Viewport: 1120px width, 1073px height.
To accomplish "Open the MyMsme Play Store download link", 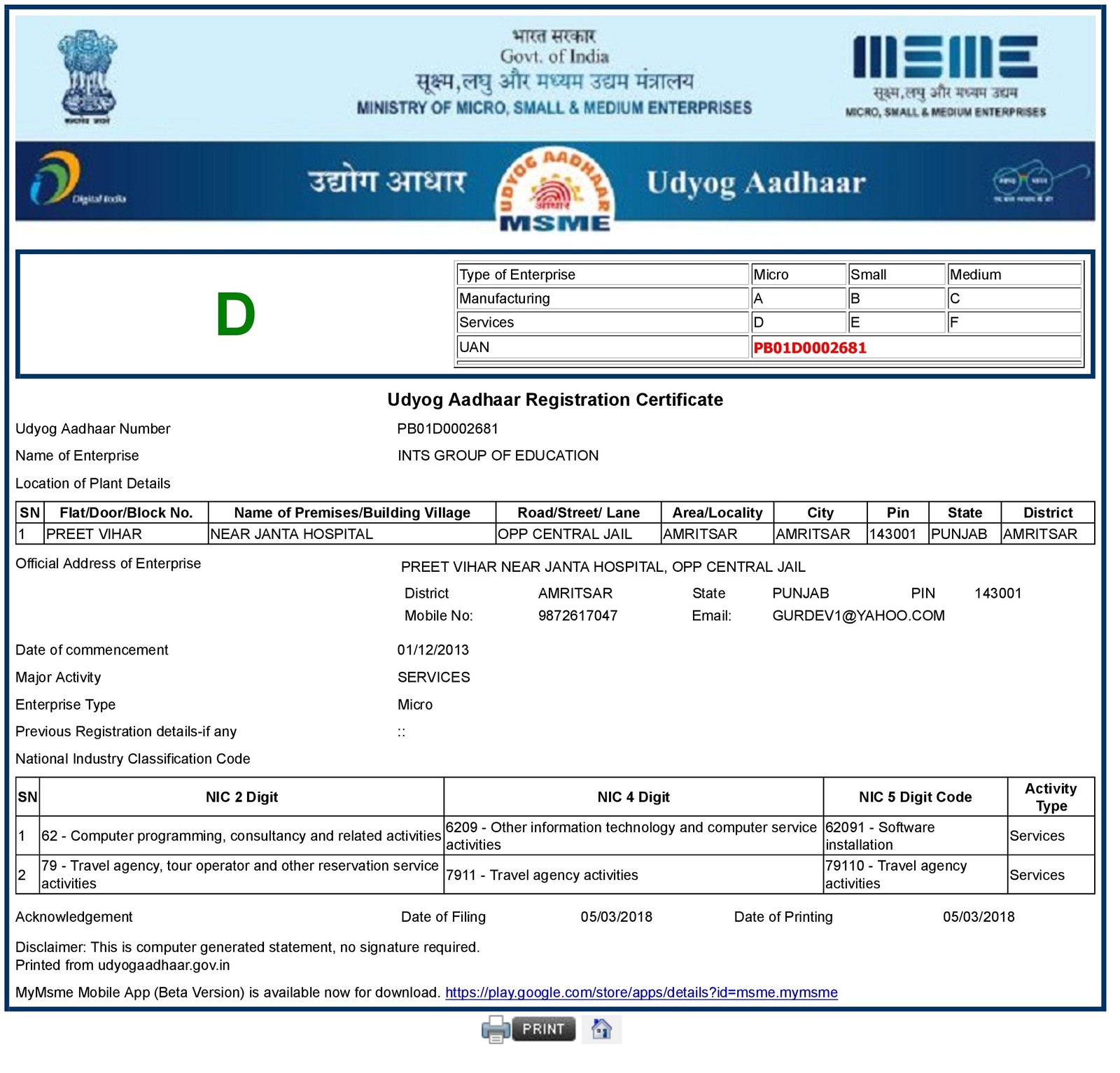I will click(x=640, y=993).
